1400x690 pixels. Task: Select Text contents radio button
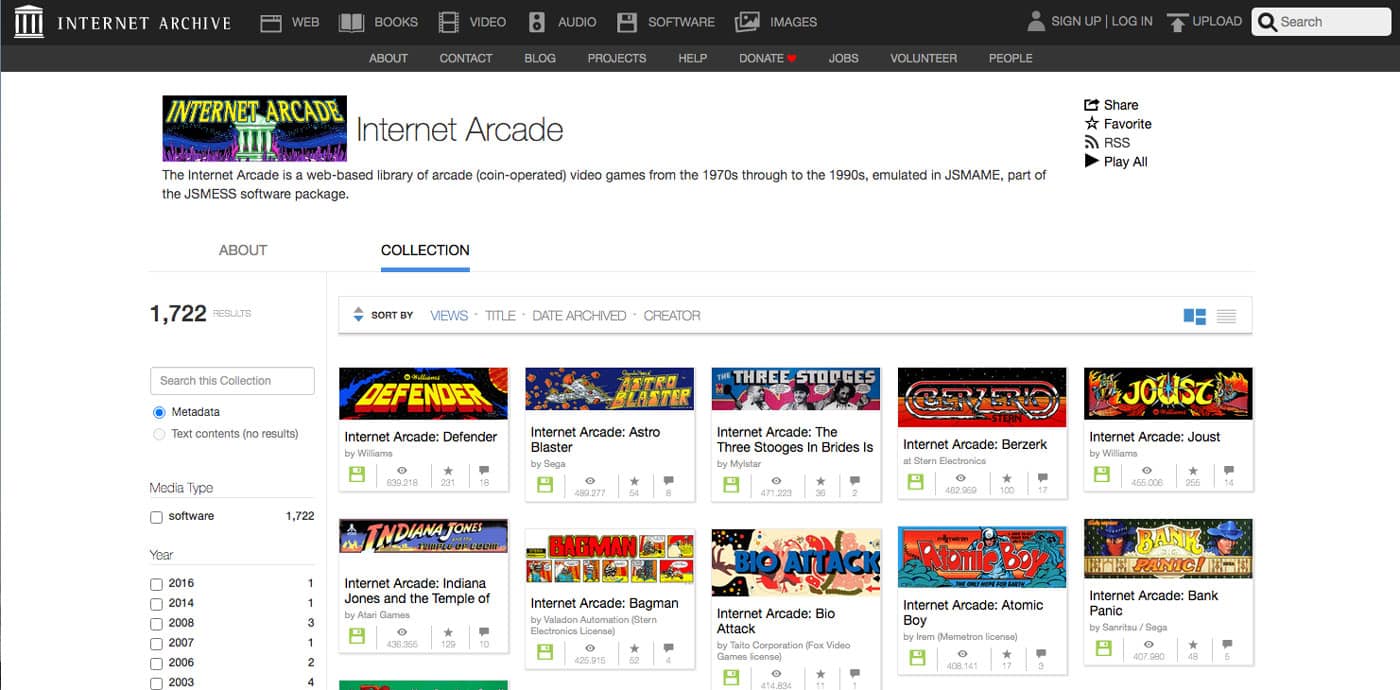(x=159, y=434)
